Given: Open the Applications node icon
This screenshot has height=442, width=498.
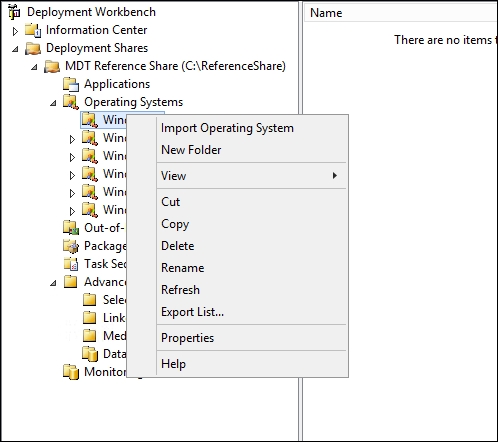Looking at the screenshot, I should pos(71,84).
